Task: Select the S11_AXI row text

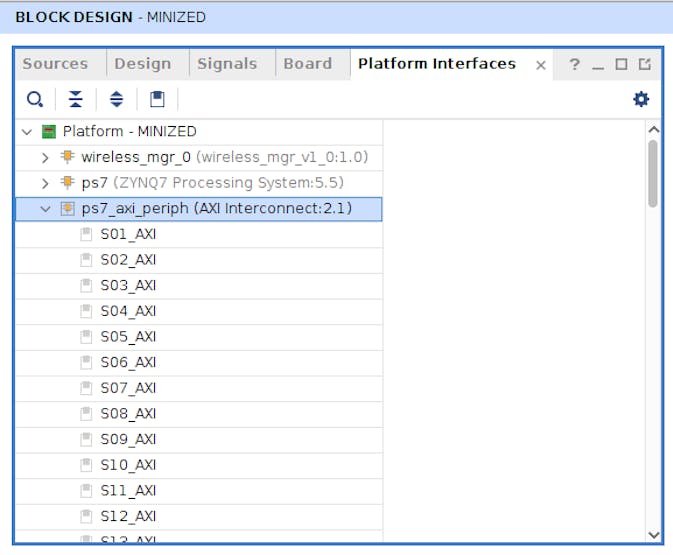Action: click(128, 491)
